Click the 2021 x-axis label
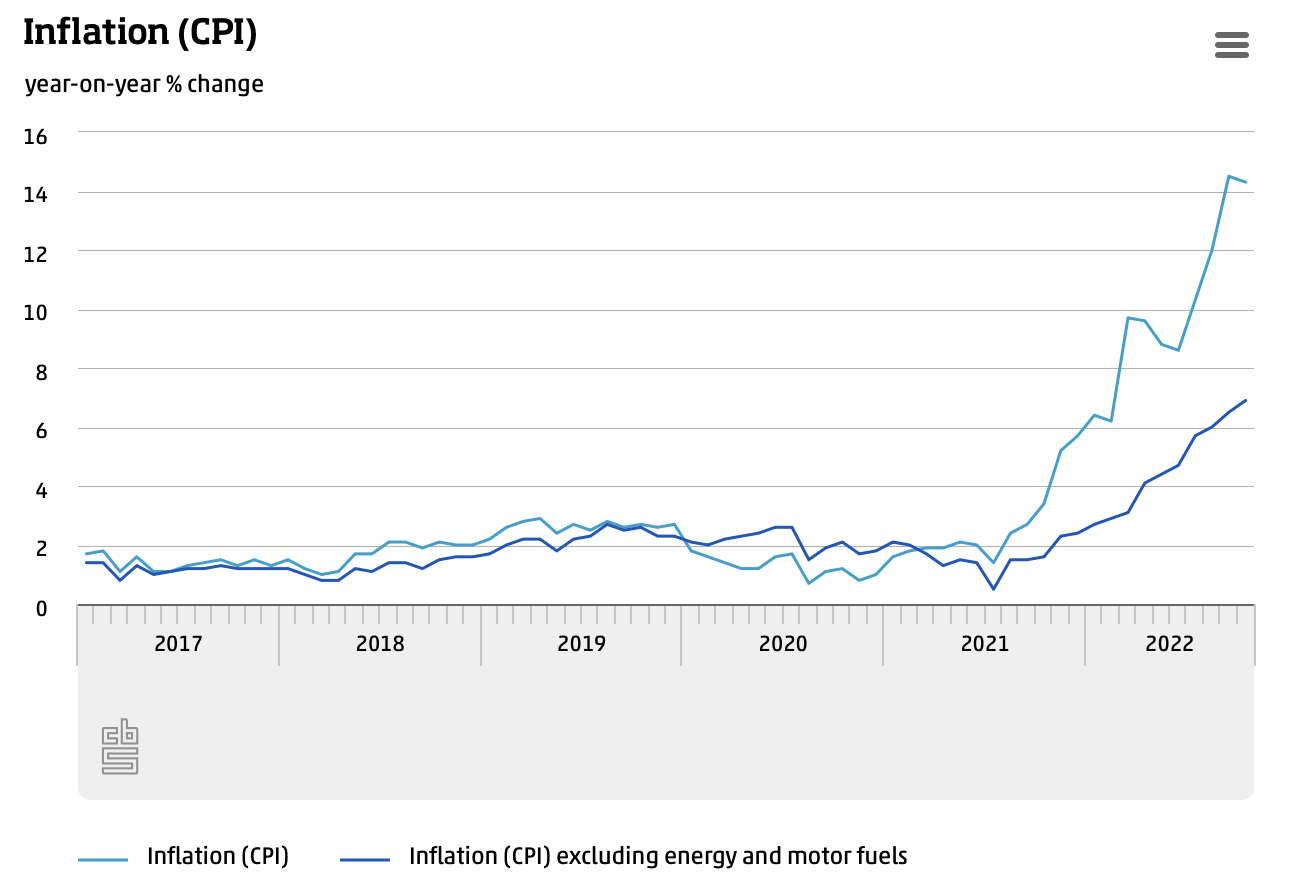 click(985, 643)
